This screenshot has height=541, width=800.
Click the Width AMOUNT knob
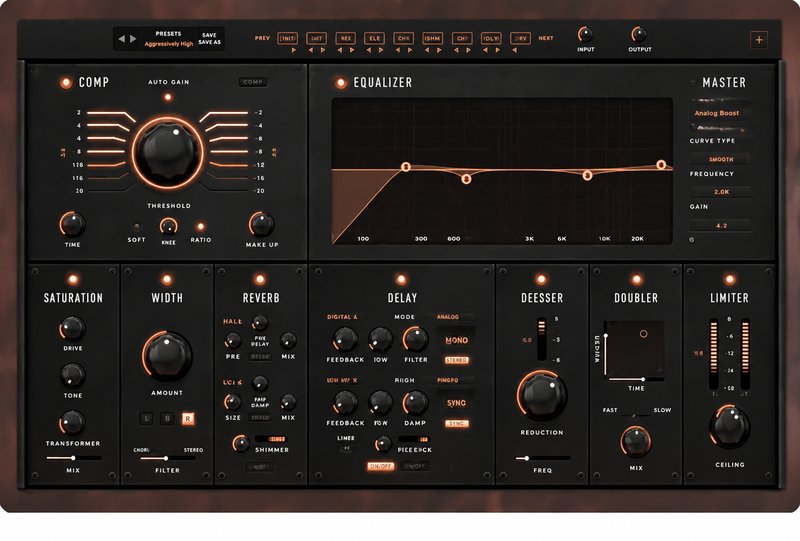click(x=167, y=356)
